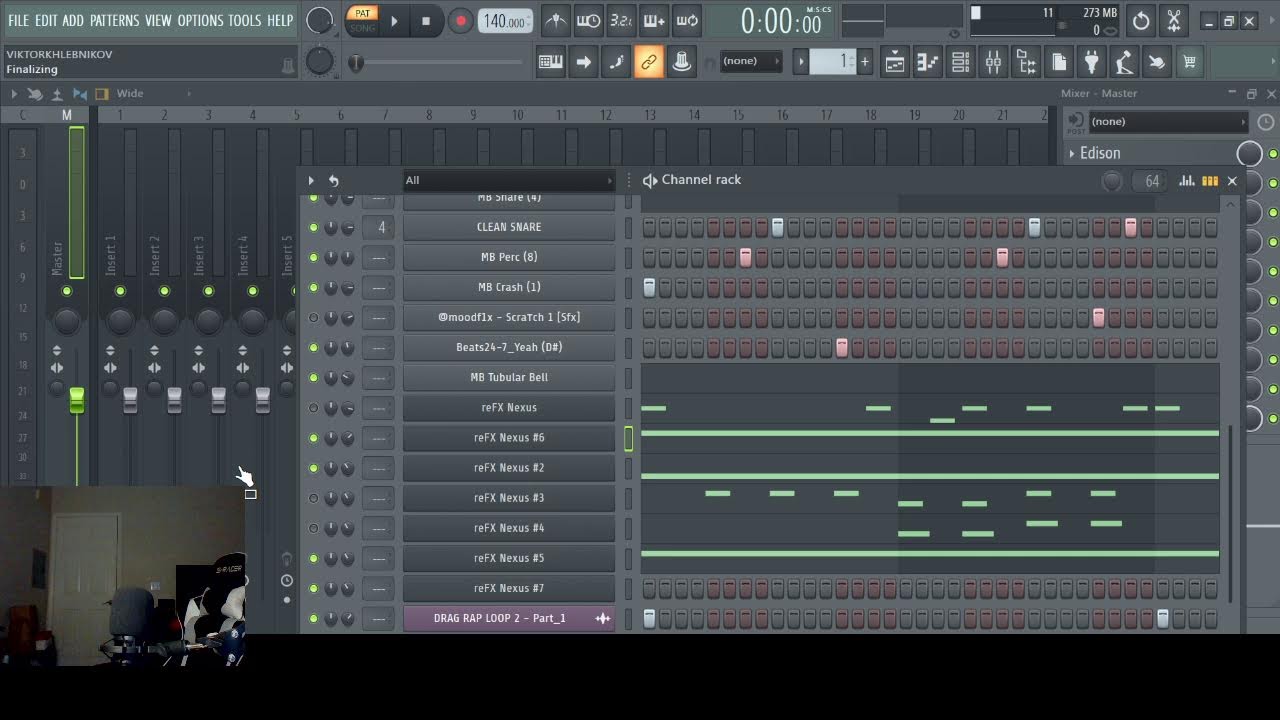Image resolution: width=1280 pixels, height=720 pixels.
Task: Open the Channel rack menu arrow
Action: click(311, 181)
